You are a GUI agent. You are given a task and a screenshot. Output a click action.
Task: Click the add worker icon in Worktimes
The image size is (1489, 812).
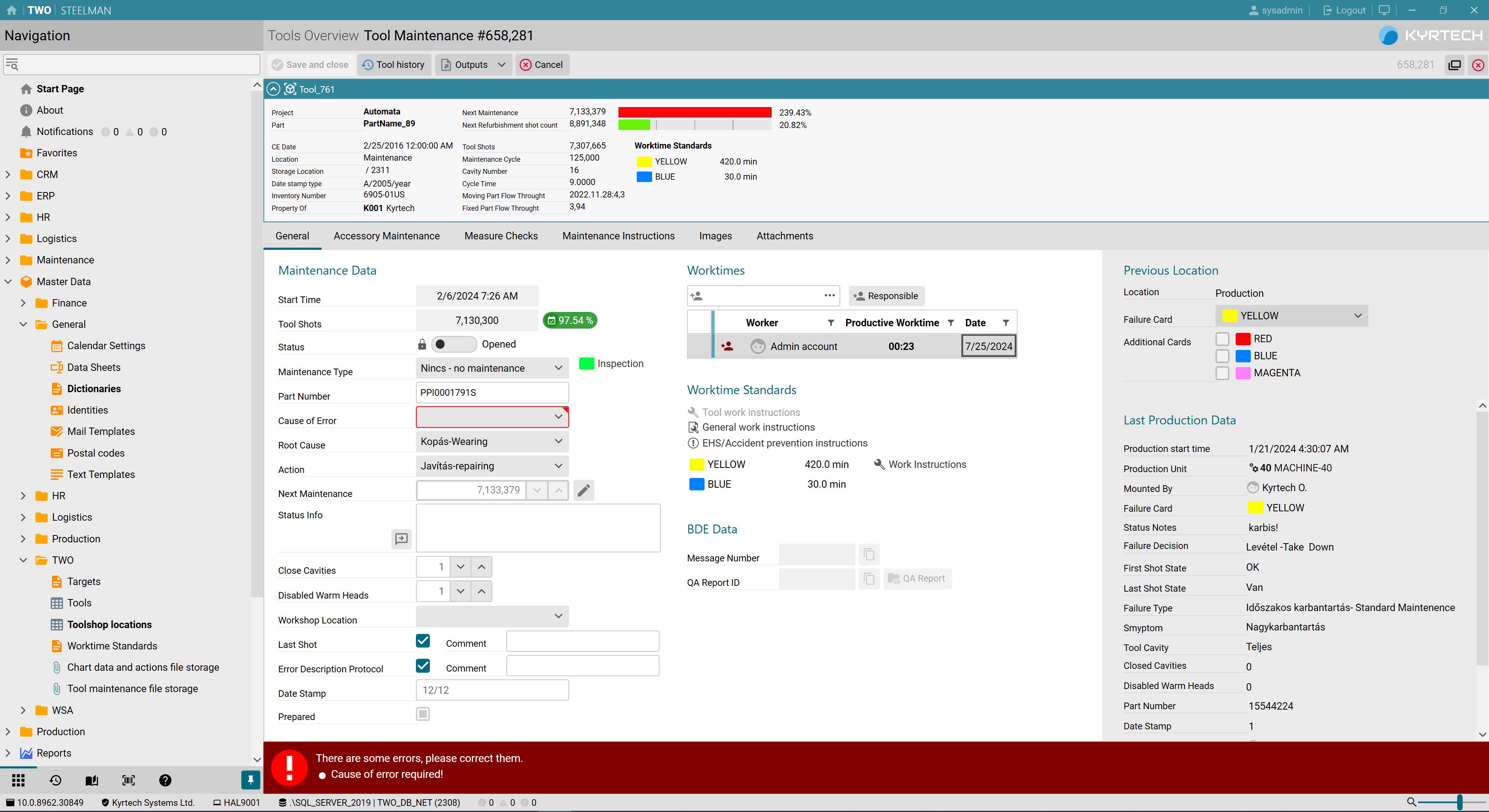697,296
